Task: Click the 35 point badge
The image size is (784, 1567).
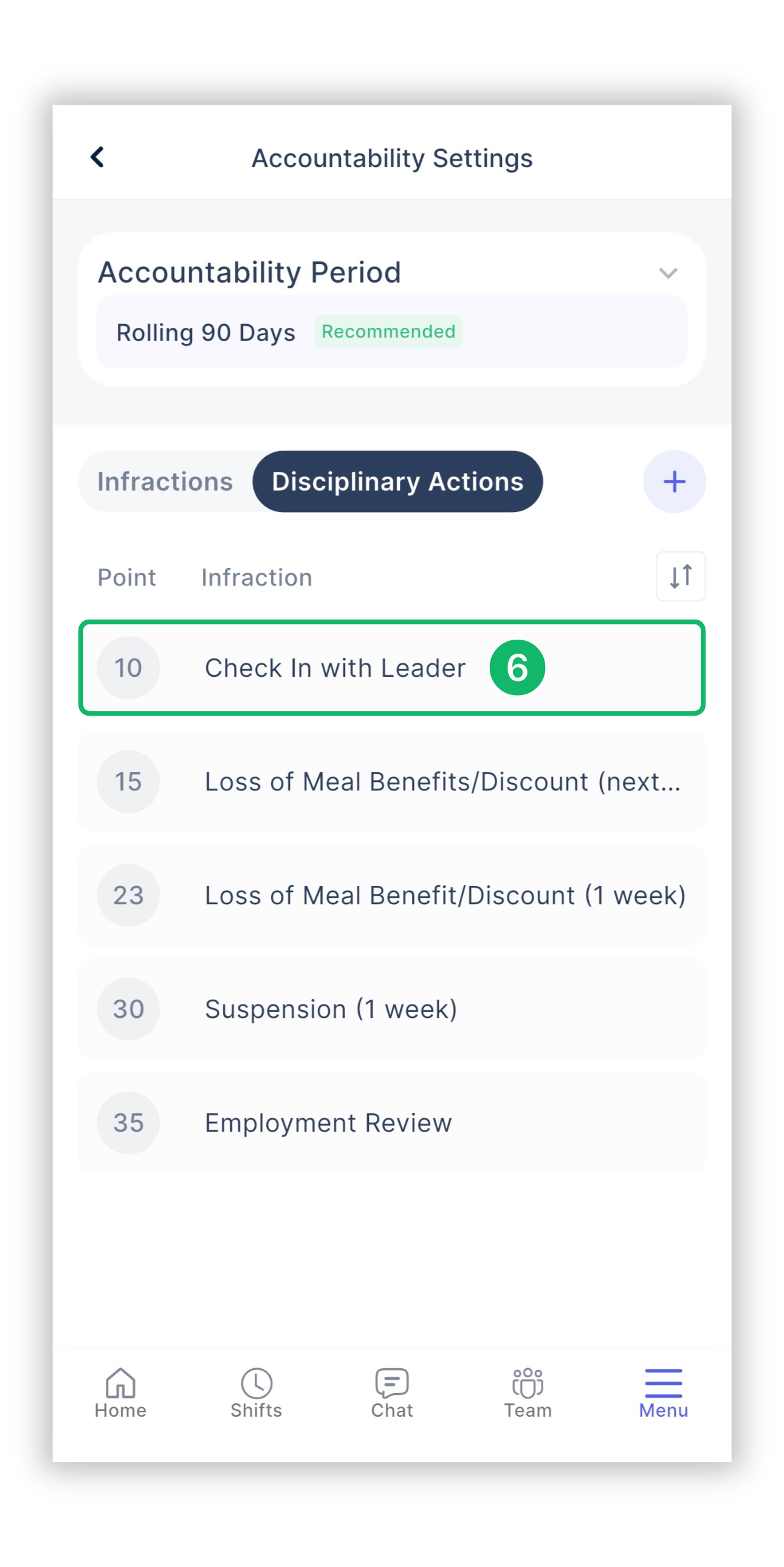Action: (x=128, y=1122)
